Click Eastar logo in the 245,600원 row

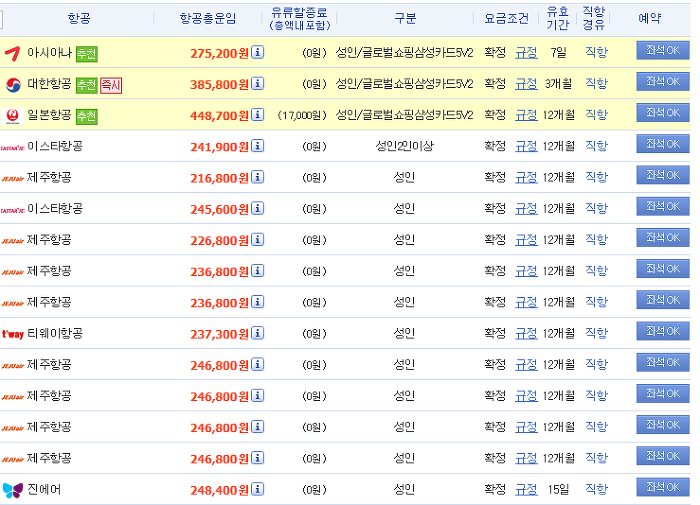(12, 210)
